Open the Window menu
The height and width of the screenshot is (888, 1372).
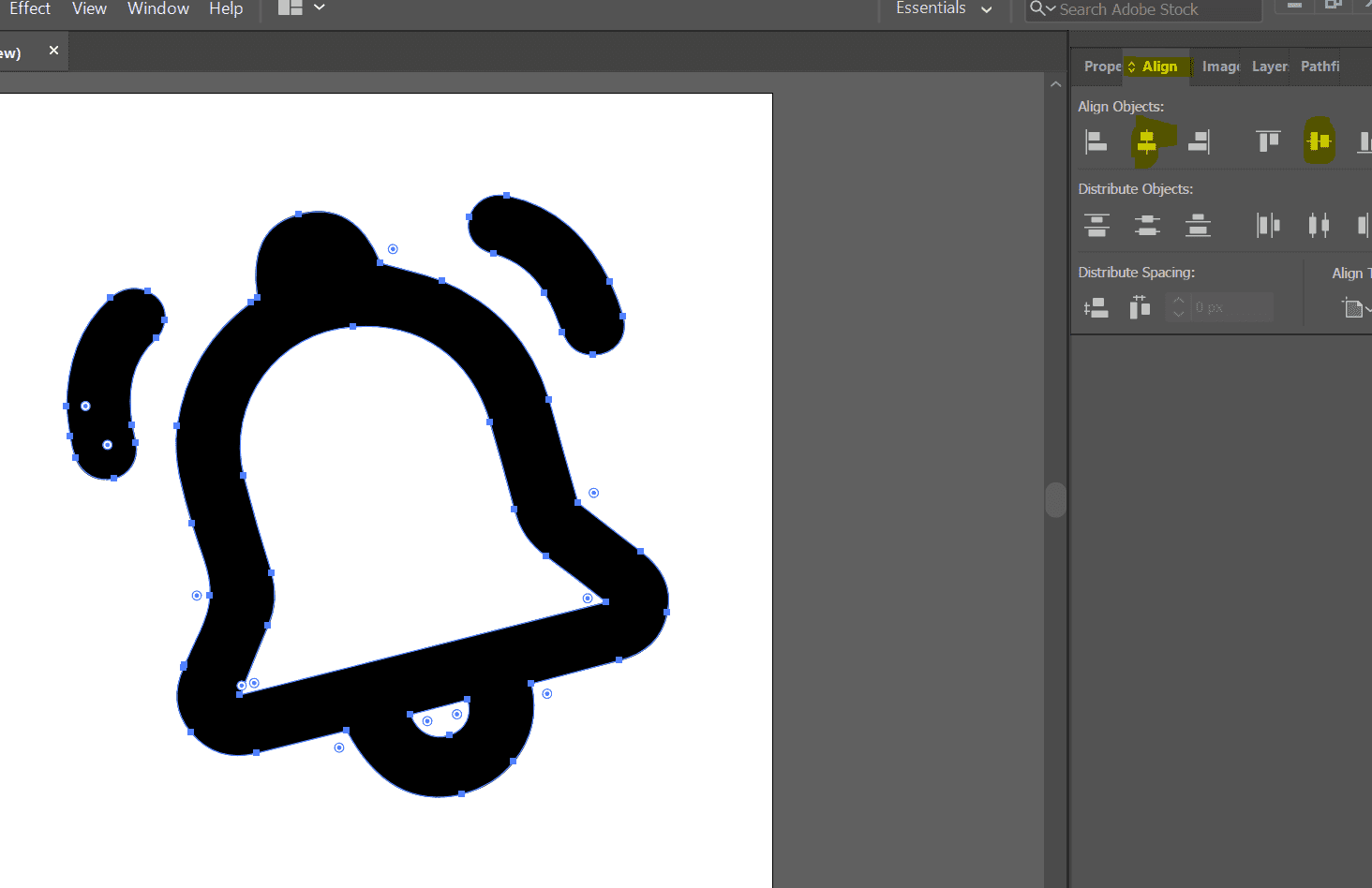coord(158,8)
